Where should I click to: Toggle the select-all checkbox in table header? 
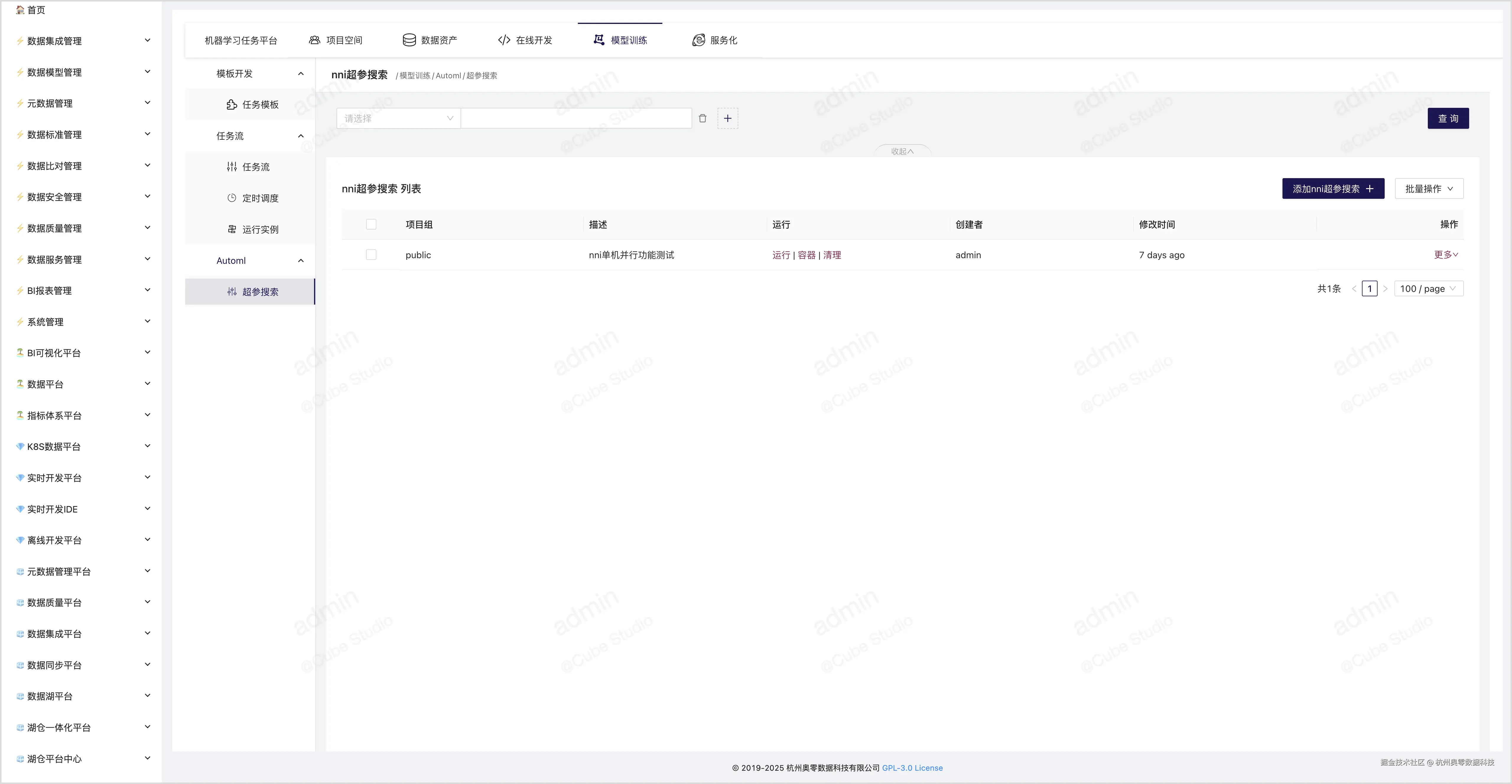[371, 224]
